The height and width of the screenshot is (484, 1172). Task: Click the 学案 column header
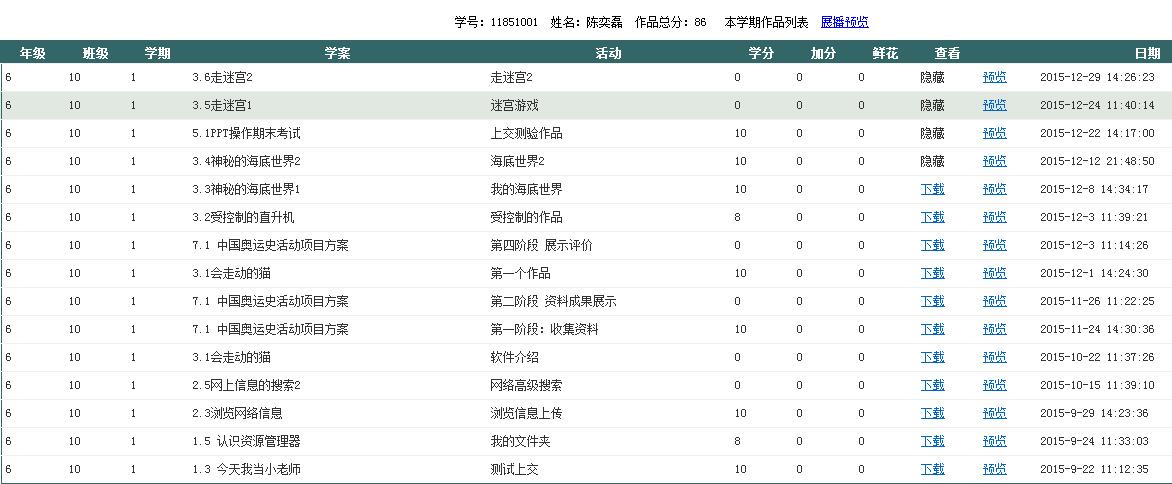tap(337, 54)
